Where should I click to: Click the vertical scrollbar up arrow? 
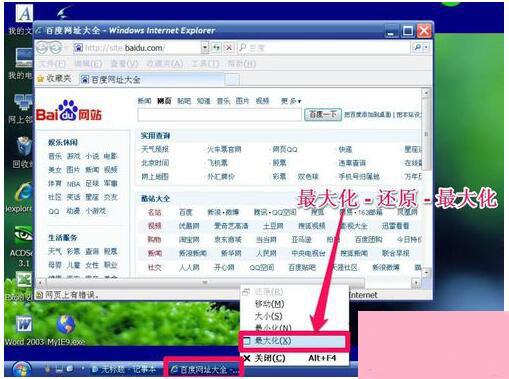(426, 93)
